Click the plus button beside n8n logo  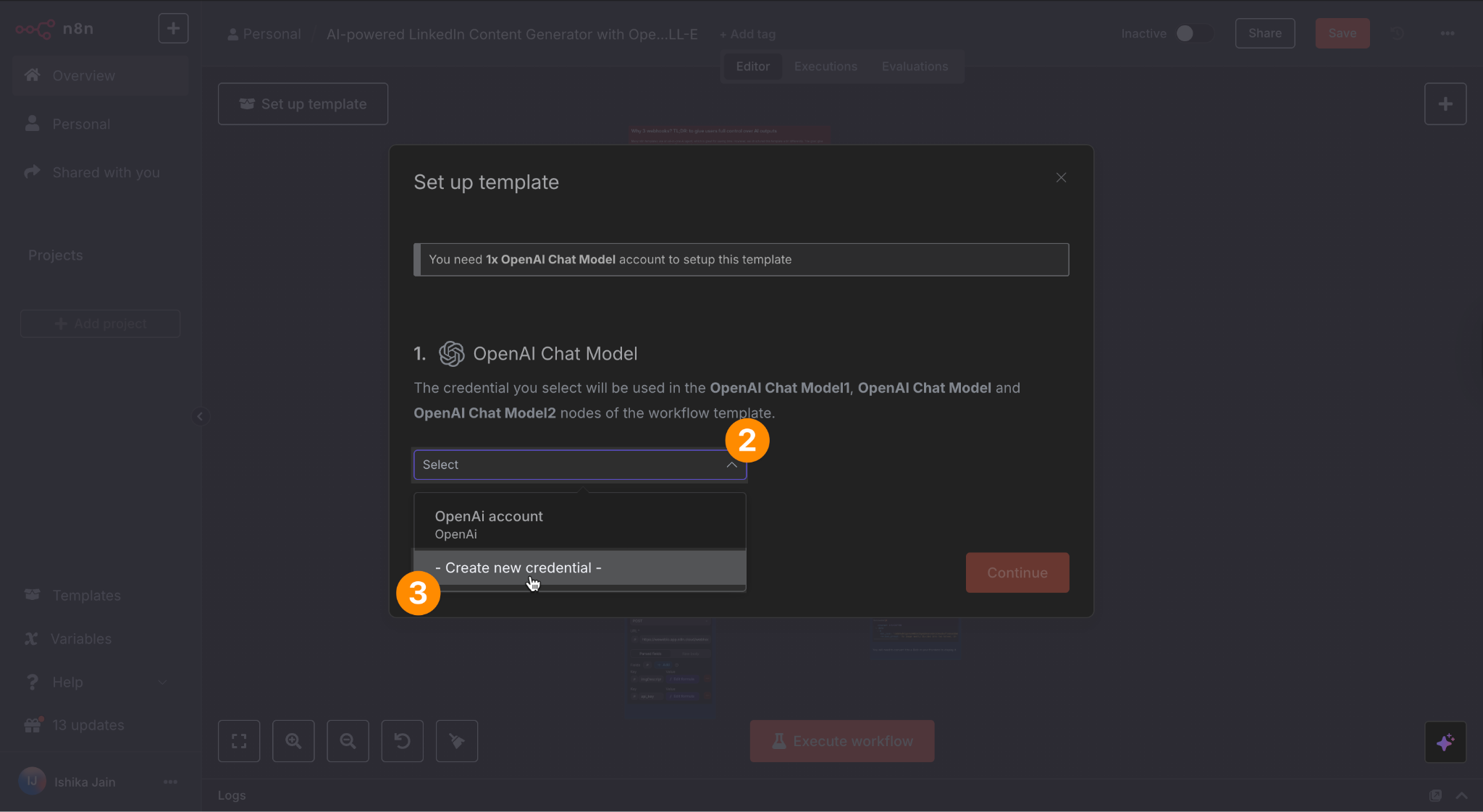click(173, 28)
